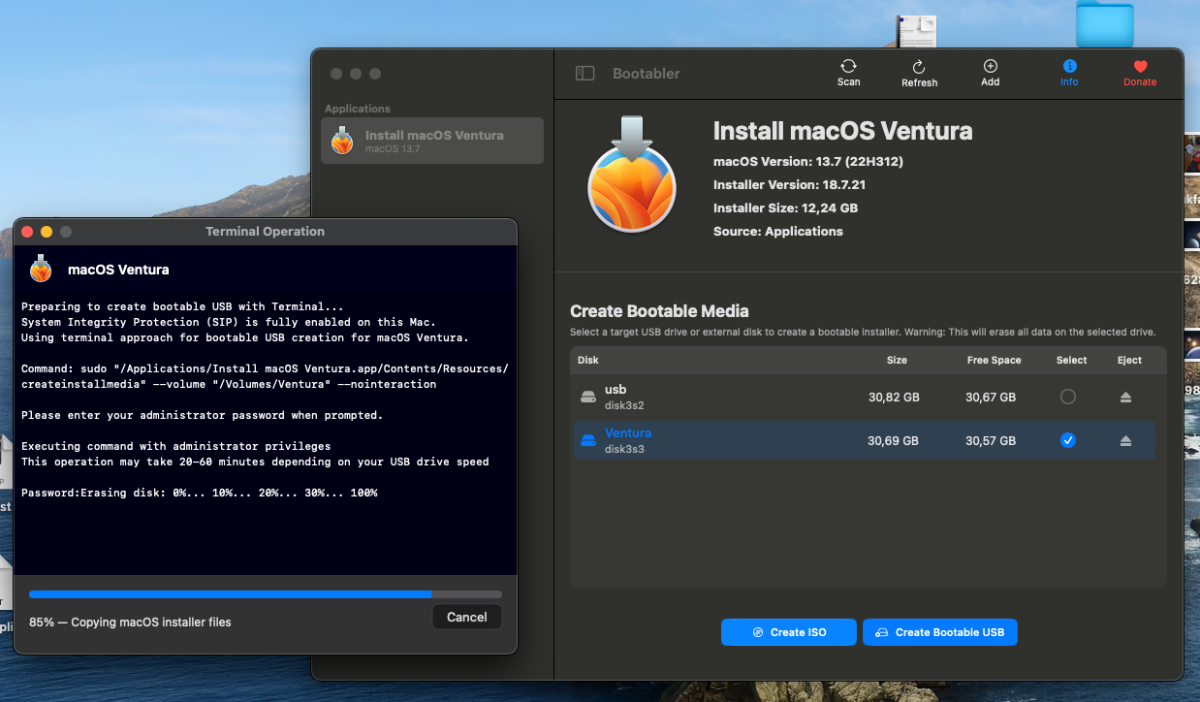Toggle the sidebar panel icon
The width and height of the screenshot is (1200, 702).
point(585,73)
